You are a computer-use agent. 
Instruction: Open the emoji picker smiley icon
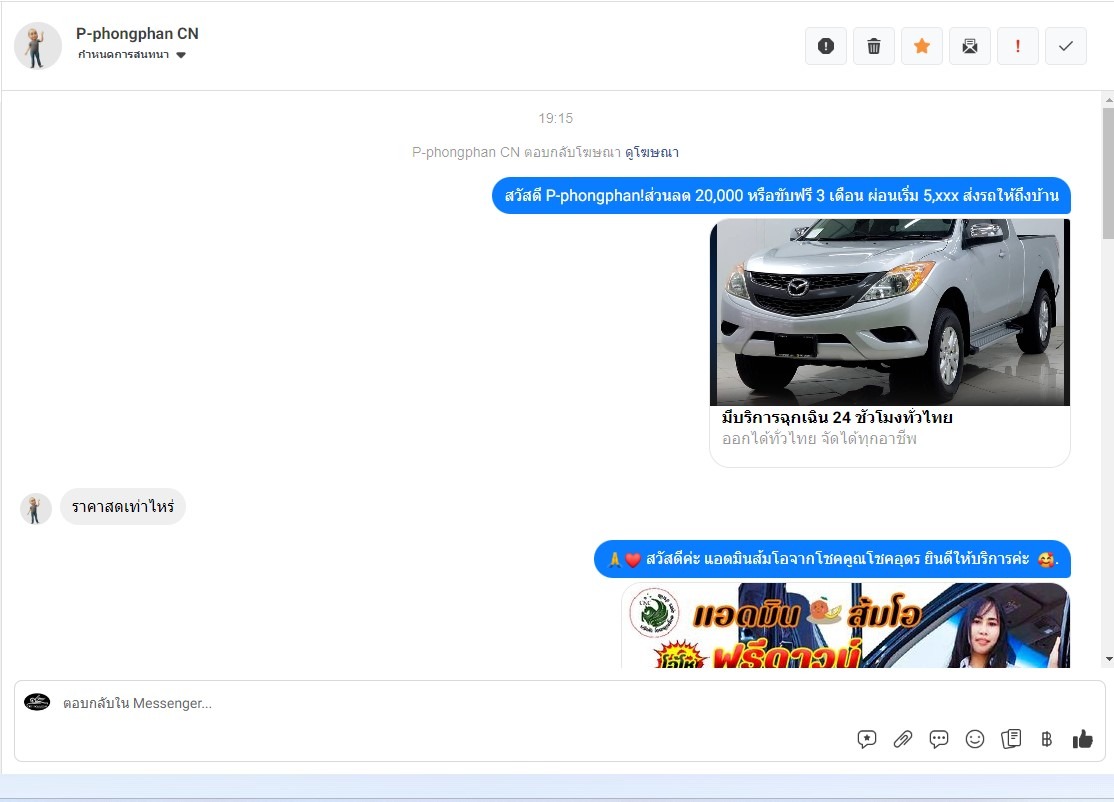tap(975, 739)
